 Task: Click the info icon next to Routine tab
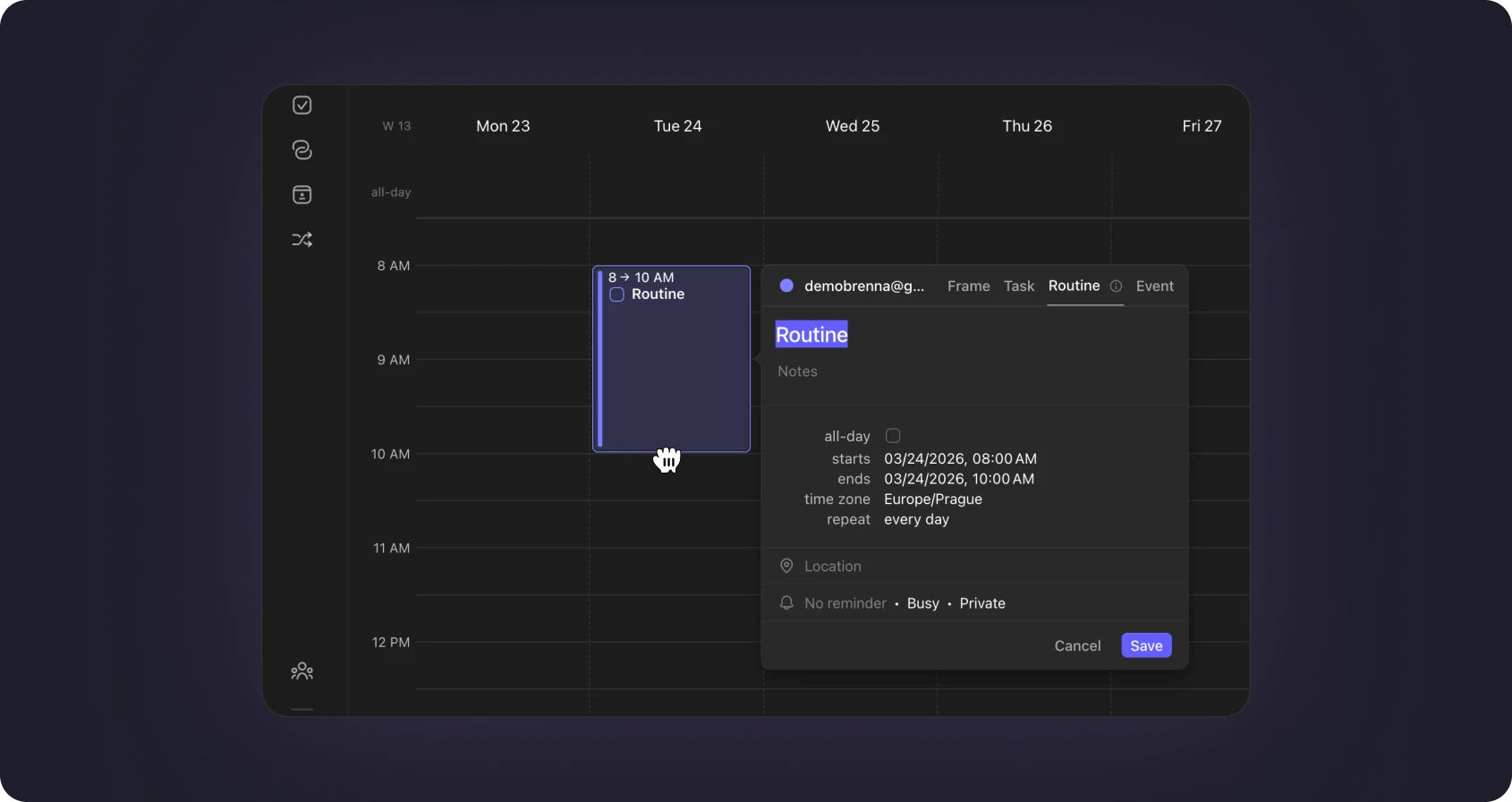(x=1116, y=286)
